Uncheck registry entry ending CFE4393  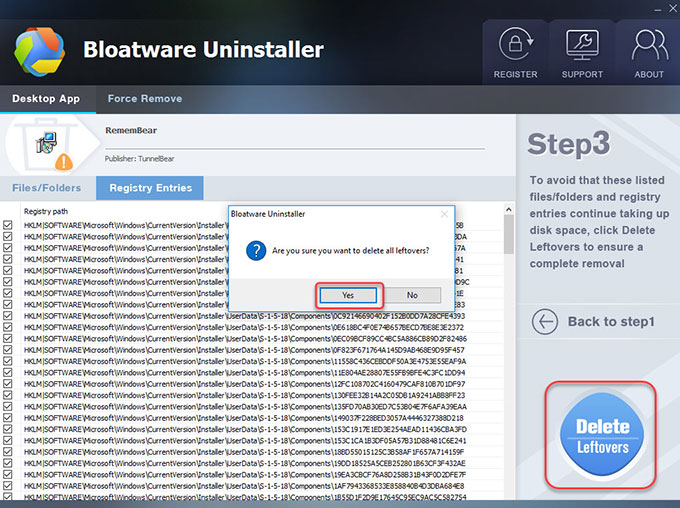[x=7, y=316]
